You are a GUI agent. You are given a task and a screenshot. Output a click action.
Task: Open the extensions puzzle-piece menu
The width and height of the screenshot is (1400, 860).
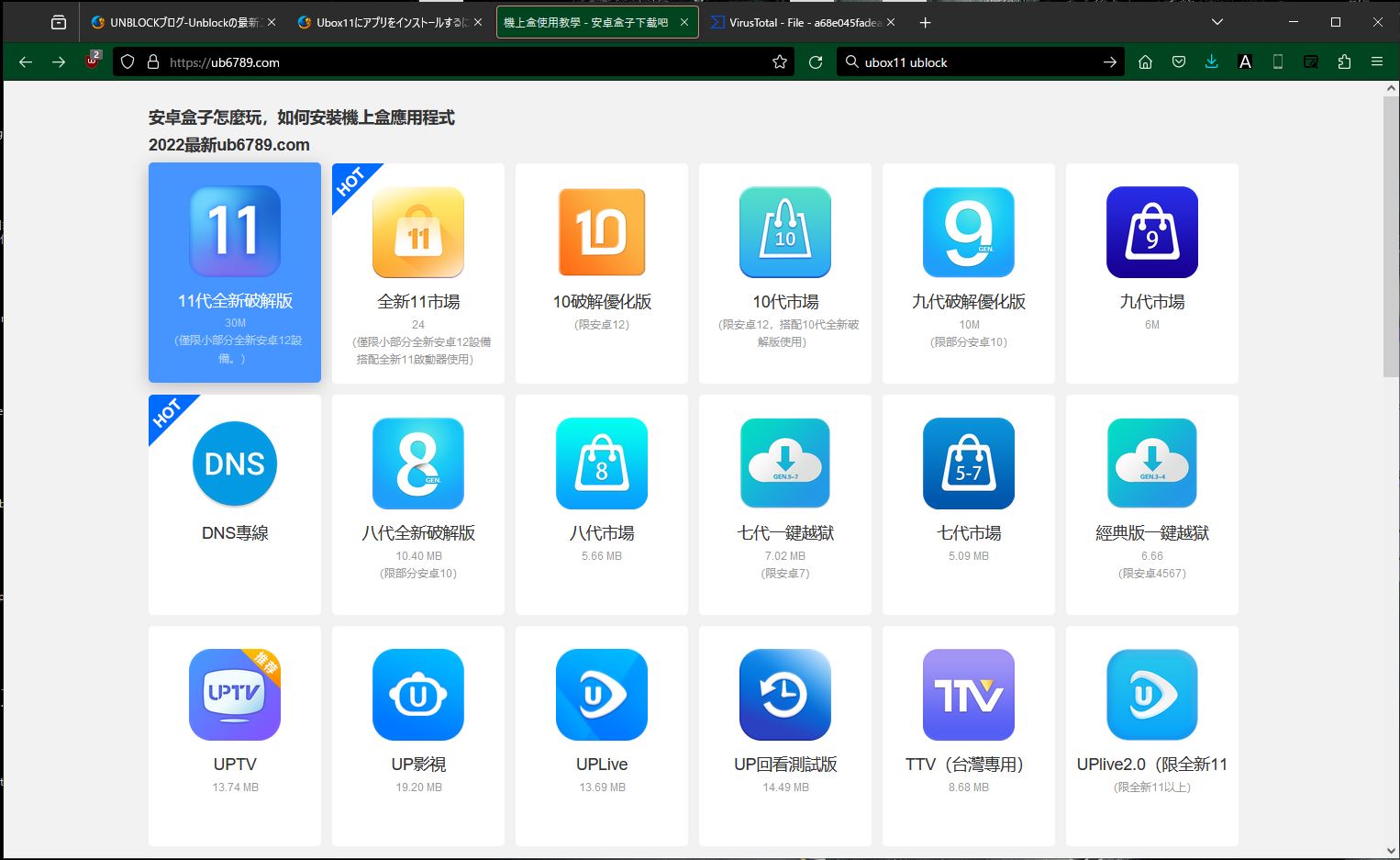(x=1344, y=62)
